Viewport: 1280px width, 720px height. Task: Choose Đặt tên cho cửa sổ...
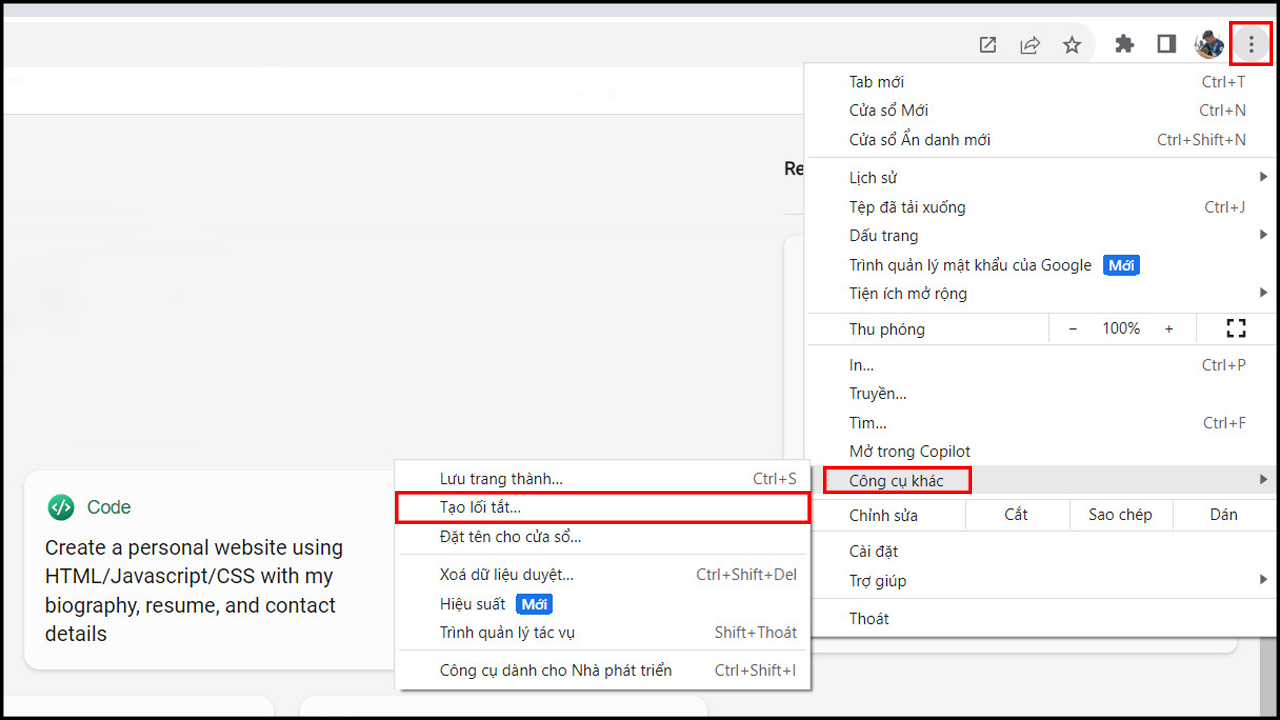tap(603, 537)
